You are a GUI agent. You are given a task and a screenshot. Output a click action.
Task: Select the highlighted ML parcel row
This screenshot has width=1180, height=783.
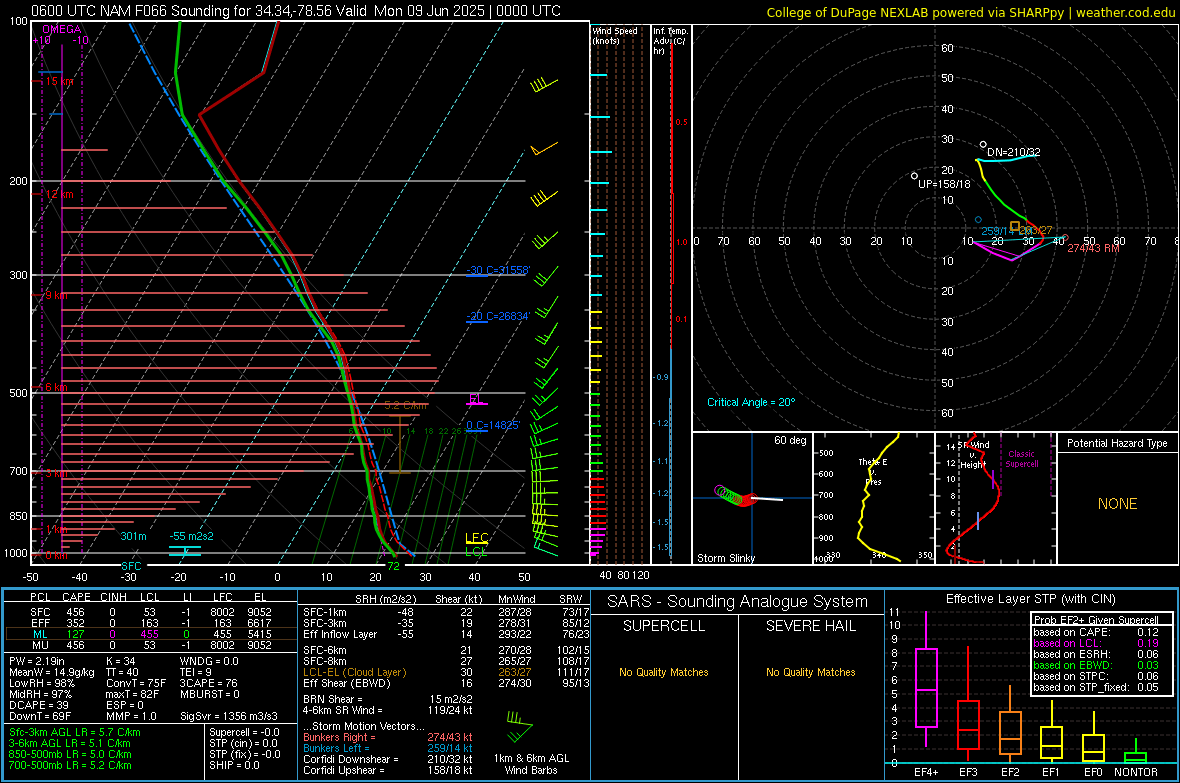pos(151,634)
